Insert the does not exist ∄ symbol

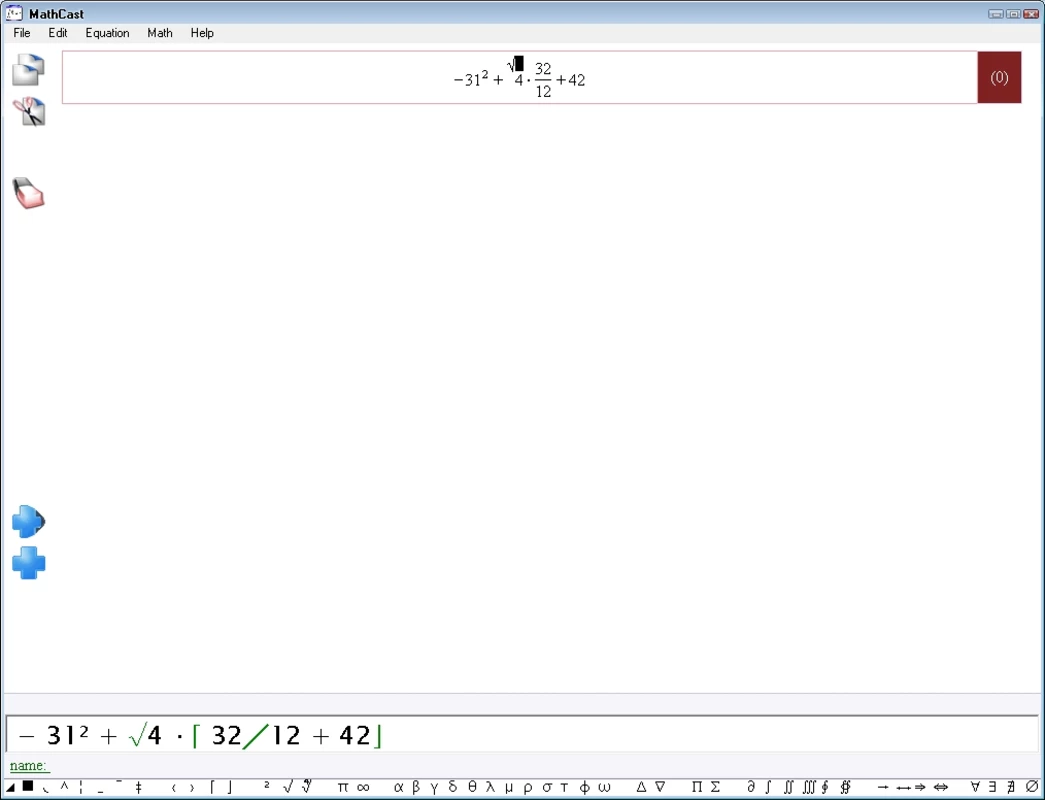coord(1011,787)
